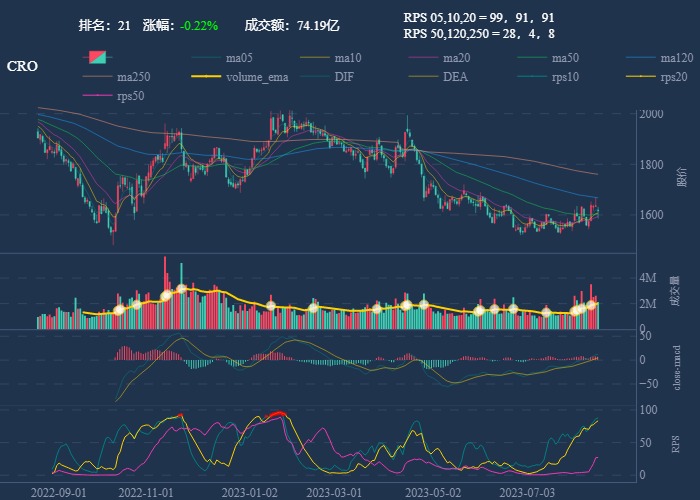Click the 2023-01-02 x-axis date label

[248, 492]
